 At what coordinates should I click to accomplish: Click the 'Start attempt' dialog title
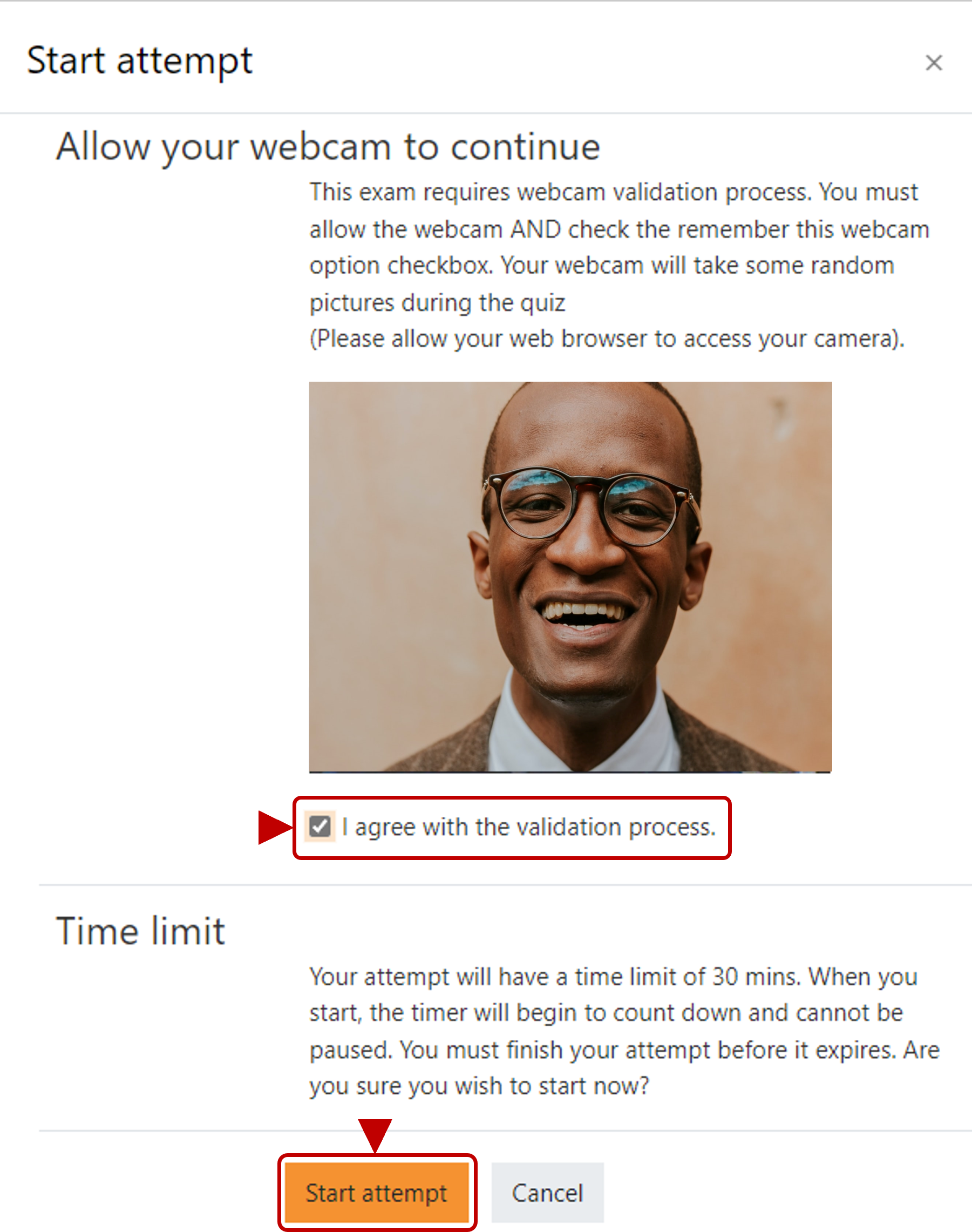pos(140,61)
